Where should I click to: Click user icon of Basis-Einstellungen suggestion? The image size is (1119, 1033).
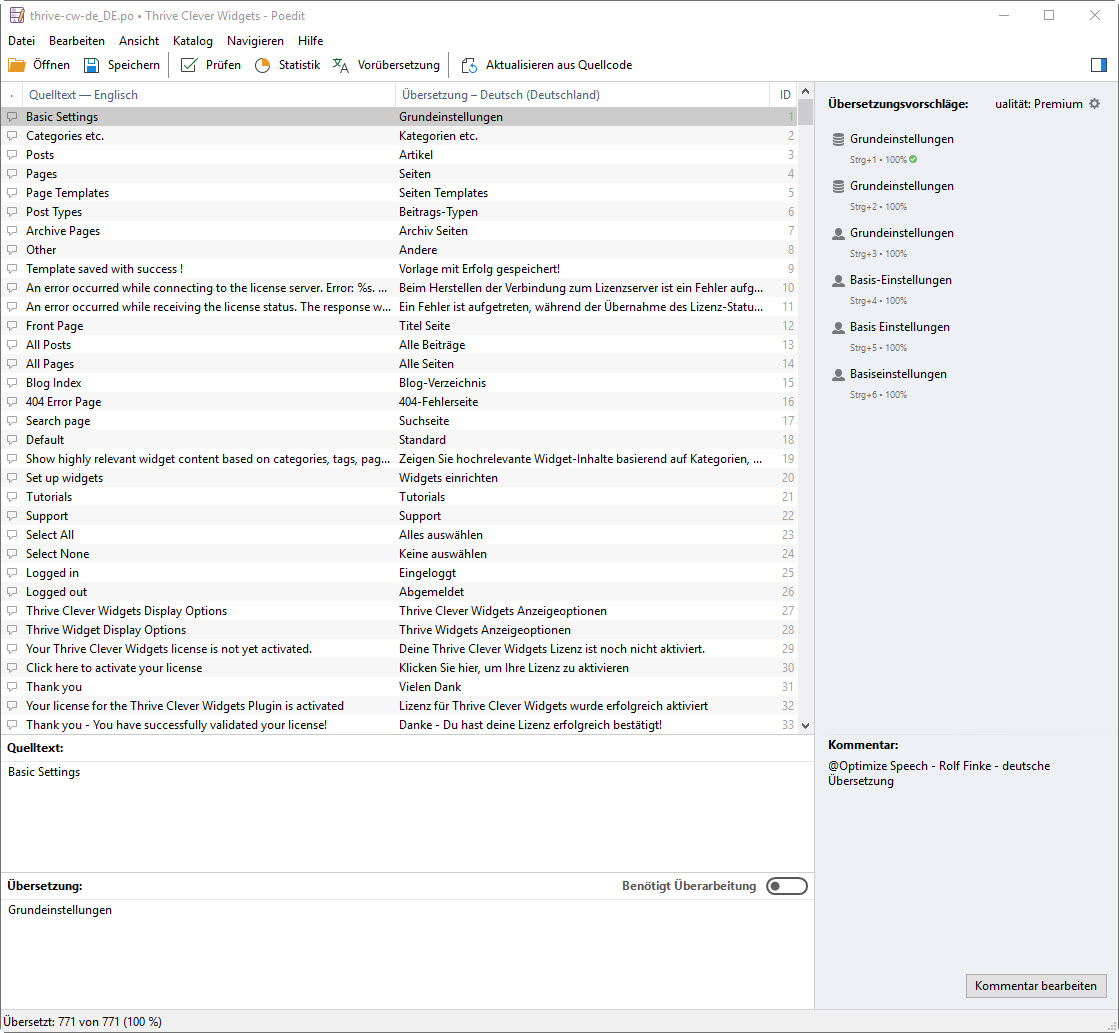[x=839, y=281]
